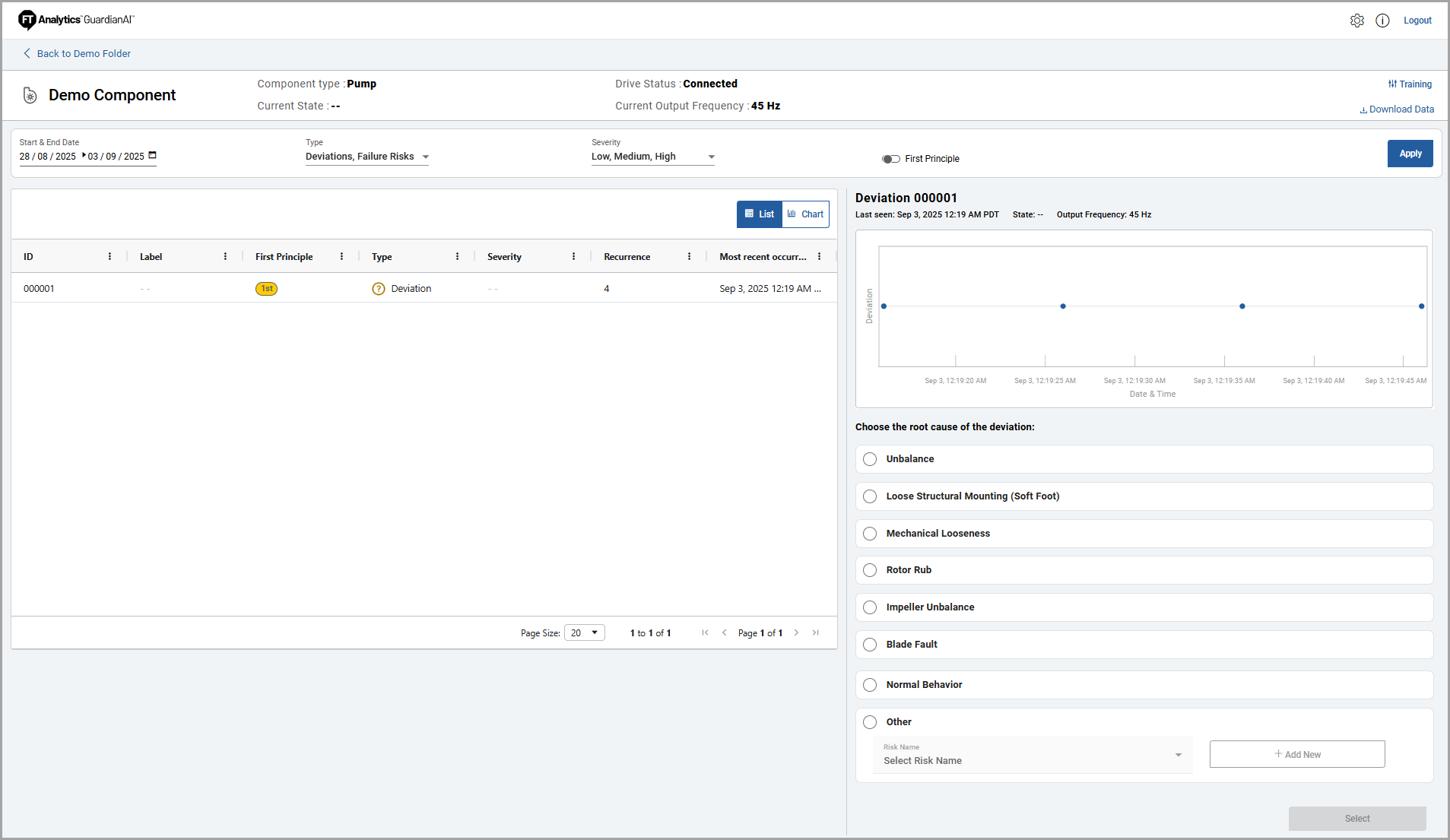Open calendar picker for date range
Screen dimensions: 1450x840
click(x=152, y=155)
